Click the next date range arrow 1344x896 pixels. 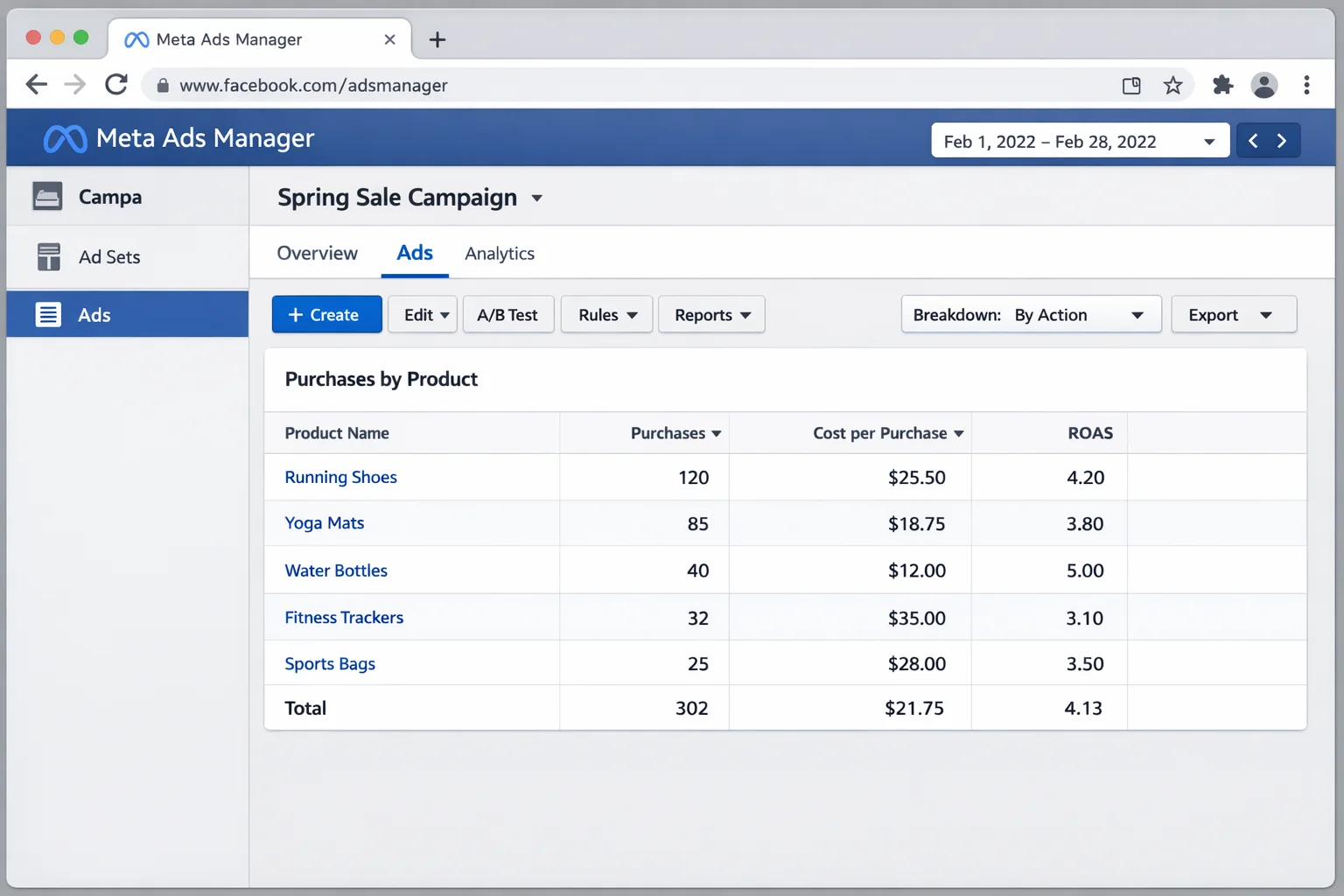(1282, 140)
